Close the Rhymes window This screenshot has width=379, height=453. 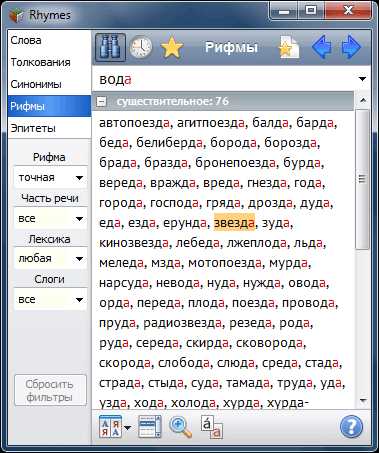click(x=348, y=12)
